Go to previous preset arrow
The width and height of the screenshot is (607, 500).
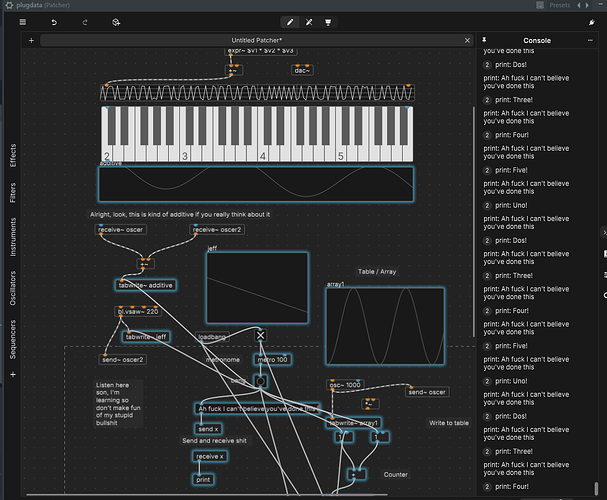(x=579, y=5)
